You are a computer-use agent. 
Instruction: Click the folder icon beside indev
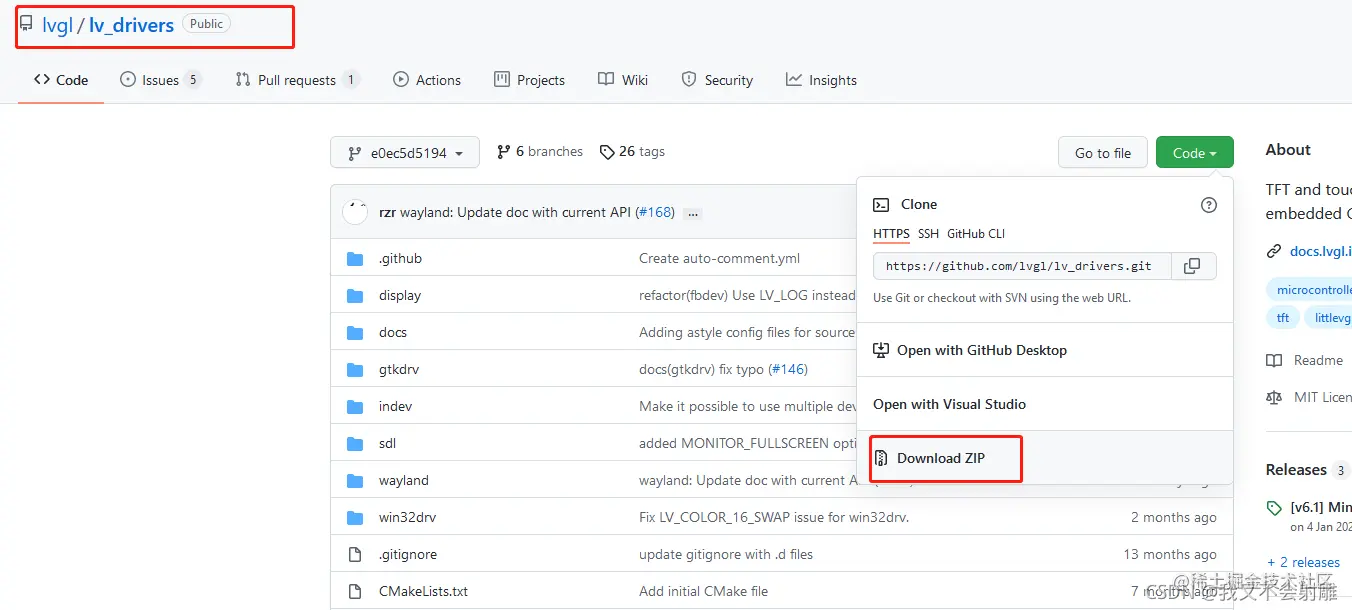tap(355, 406)
